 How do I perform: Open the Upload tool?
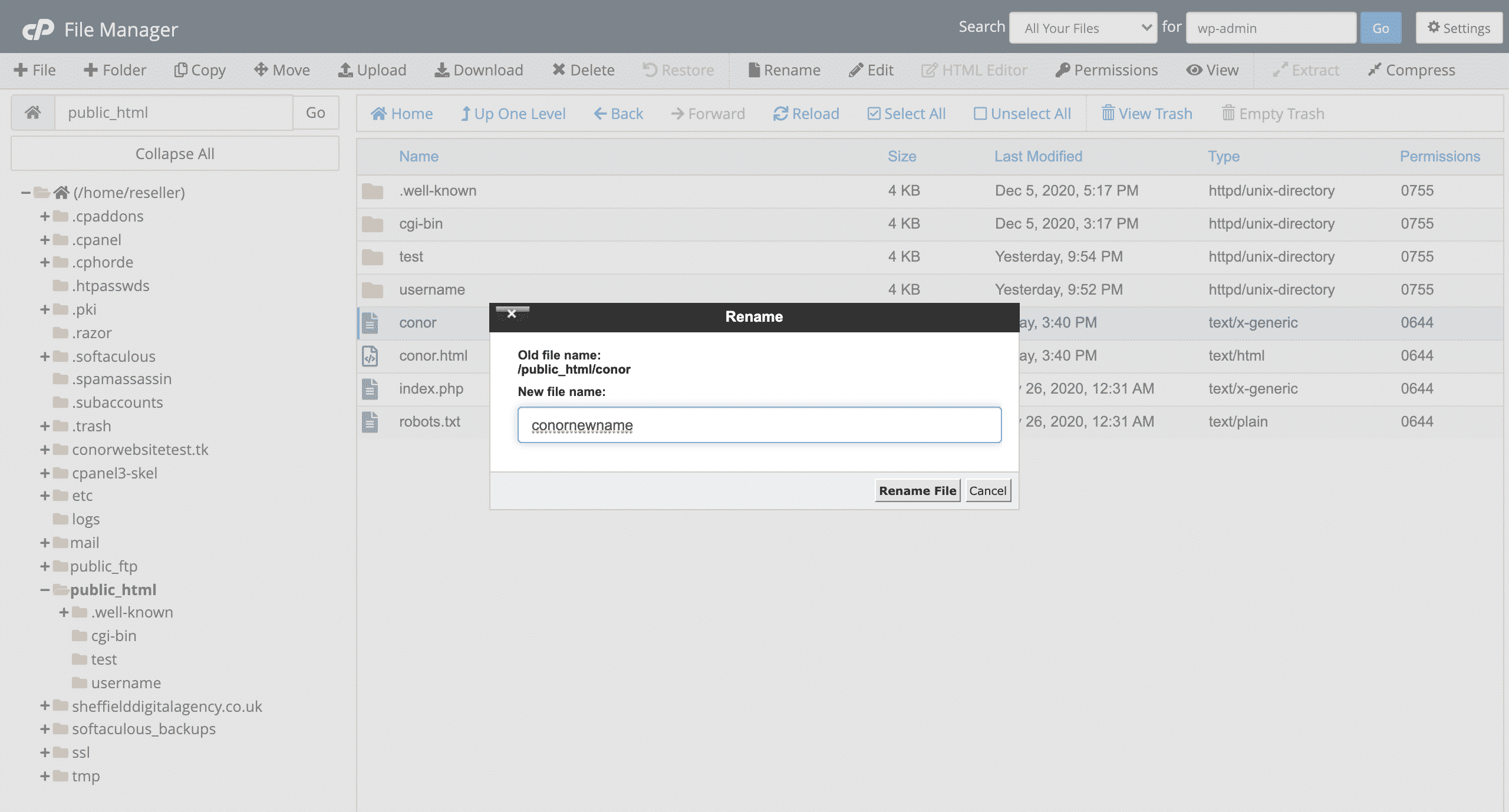point(372,70)
